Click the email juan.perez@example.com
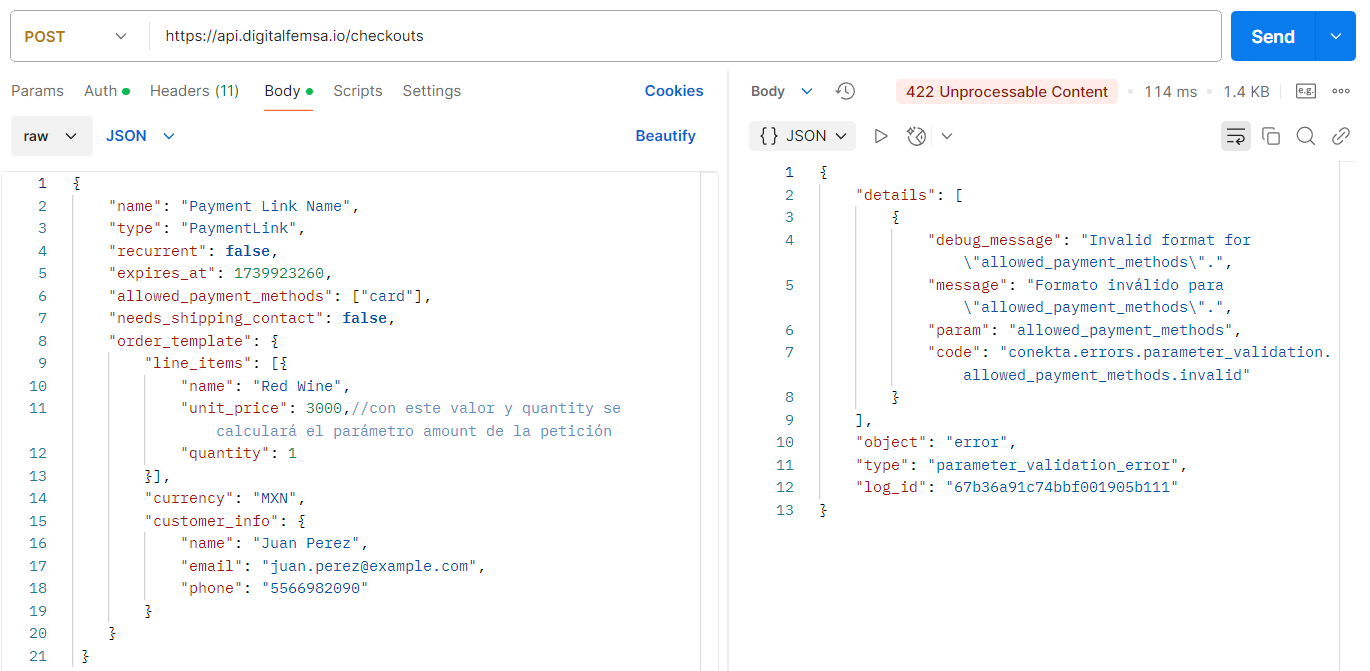 pos(369,566)
